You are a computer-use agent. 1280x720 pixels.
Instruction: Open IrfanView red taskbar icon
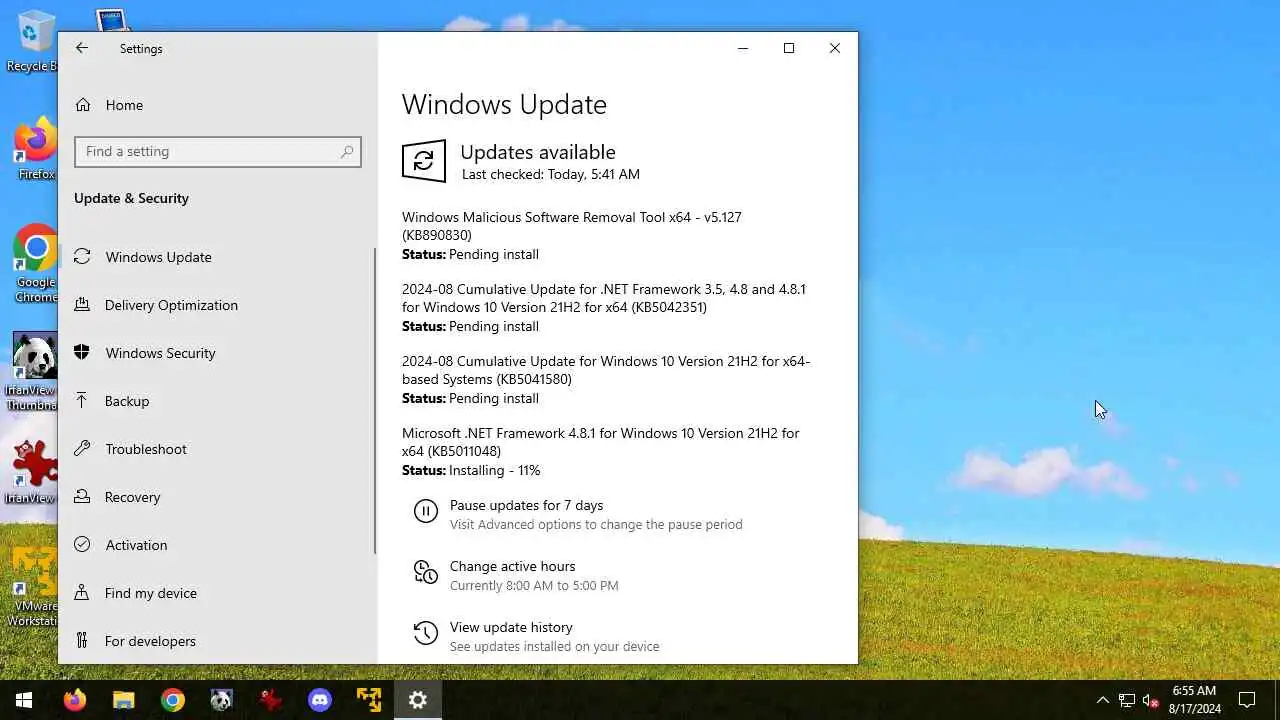270,700
